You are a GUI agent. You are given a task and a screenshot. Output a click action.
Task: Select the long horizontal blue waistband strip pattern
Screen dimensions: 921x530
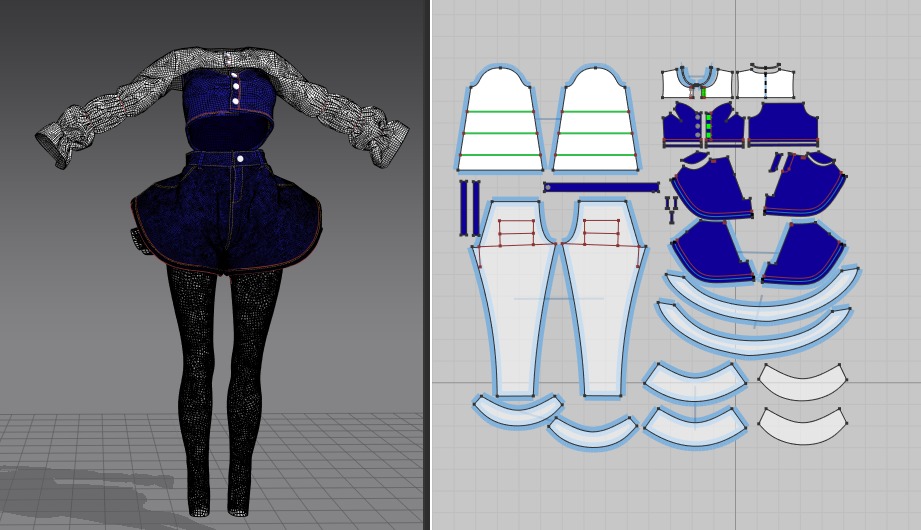tap(601, 187)
